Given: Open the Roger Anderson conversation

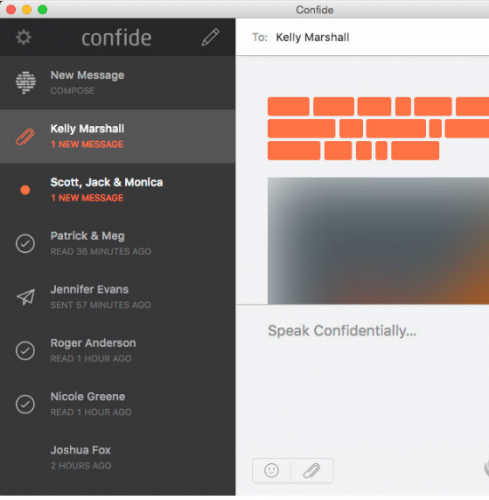Looking at the screenshot, I should (x=118, y=351).
